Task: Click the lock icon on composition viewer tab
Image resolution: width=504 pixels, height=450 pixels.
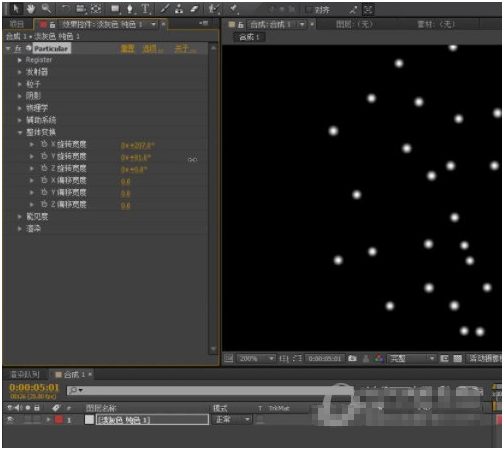Action: click(x=240, y=24)
